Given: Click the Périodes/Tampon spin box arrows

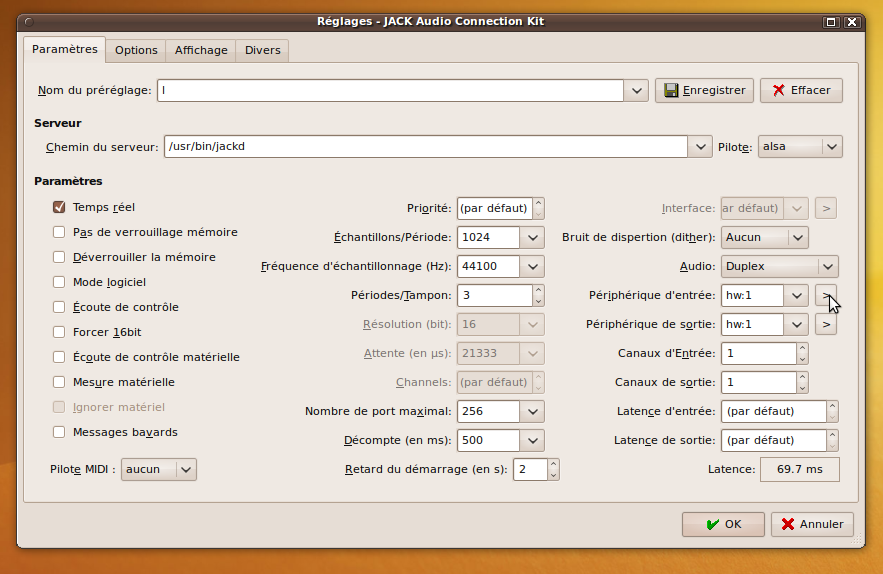Looking at the screenshot, I should click(539, 295).
